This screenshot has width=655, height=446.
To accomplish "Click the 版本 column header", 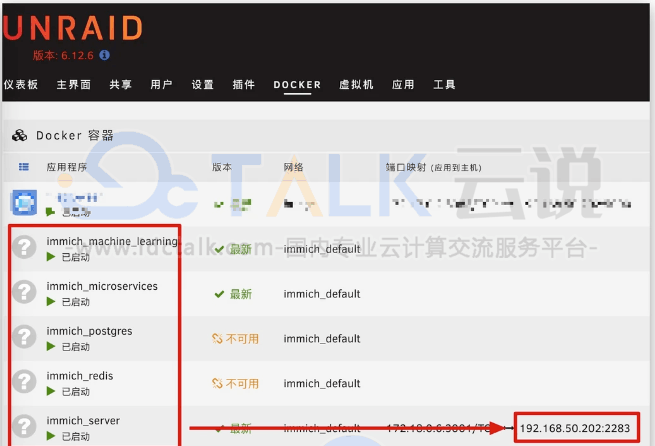I will click(222, 167).
